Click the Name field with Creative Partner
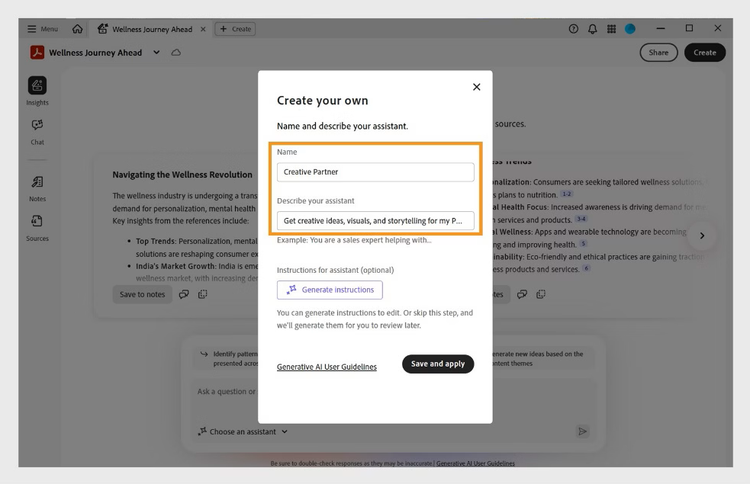The width and height of the screenshot is (750, 484). click(375, 172)
